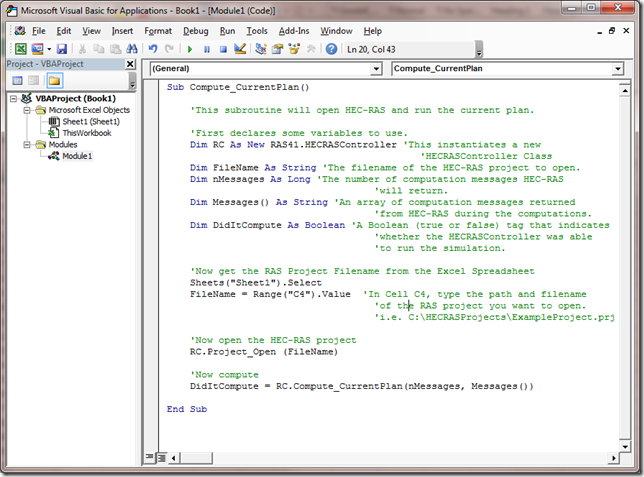Collapse the Modules folder in tree
The image size is (644, 477).
[x=27, y=144]
